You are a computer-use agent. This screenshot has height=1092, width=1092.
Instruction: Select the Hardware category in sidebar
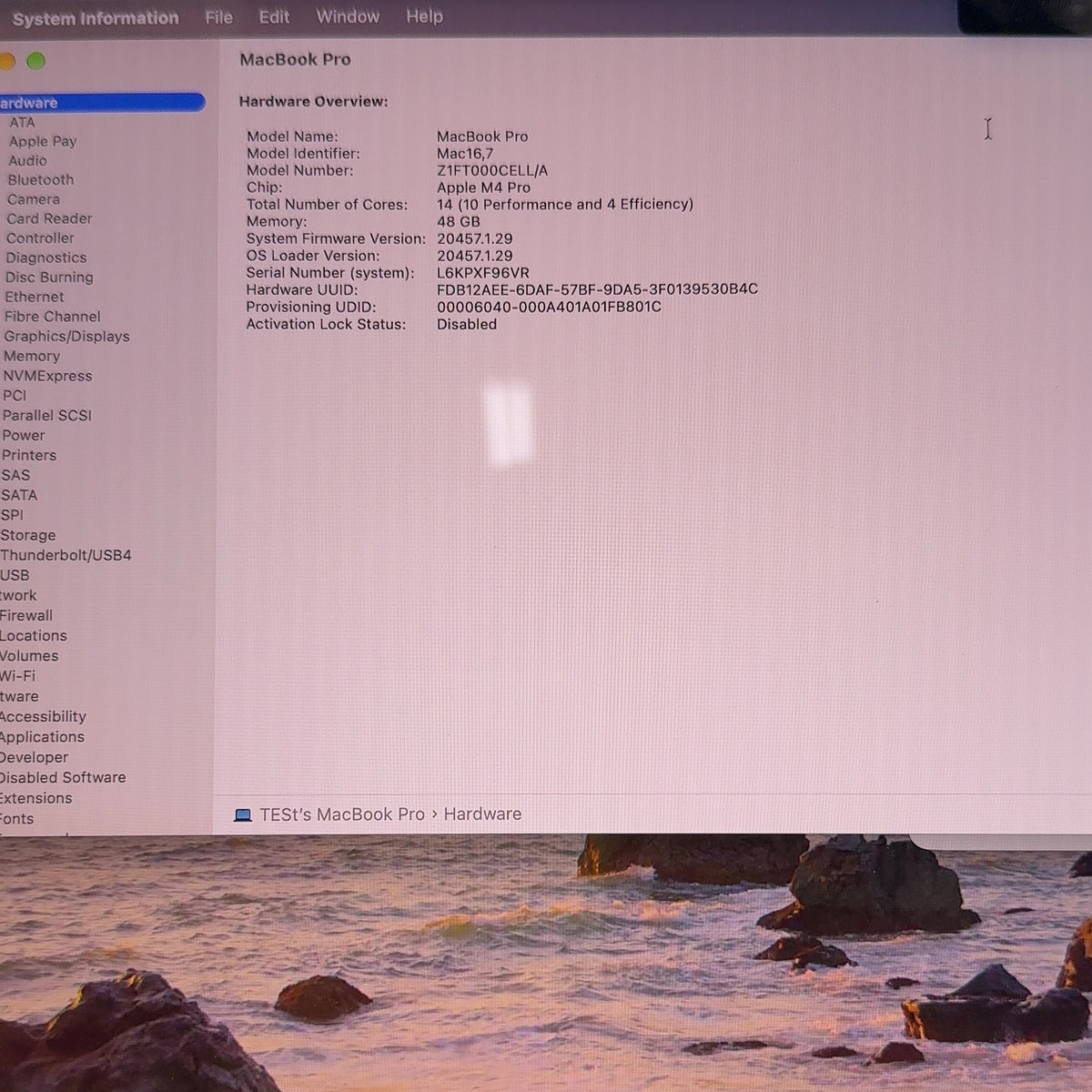(102, 103)
